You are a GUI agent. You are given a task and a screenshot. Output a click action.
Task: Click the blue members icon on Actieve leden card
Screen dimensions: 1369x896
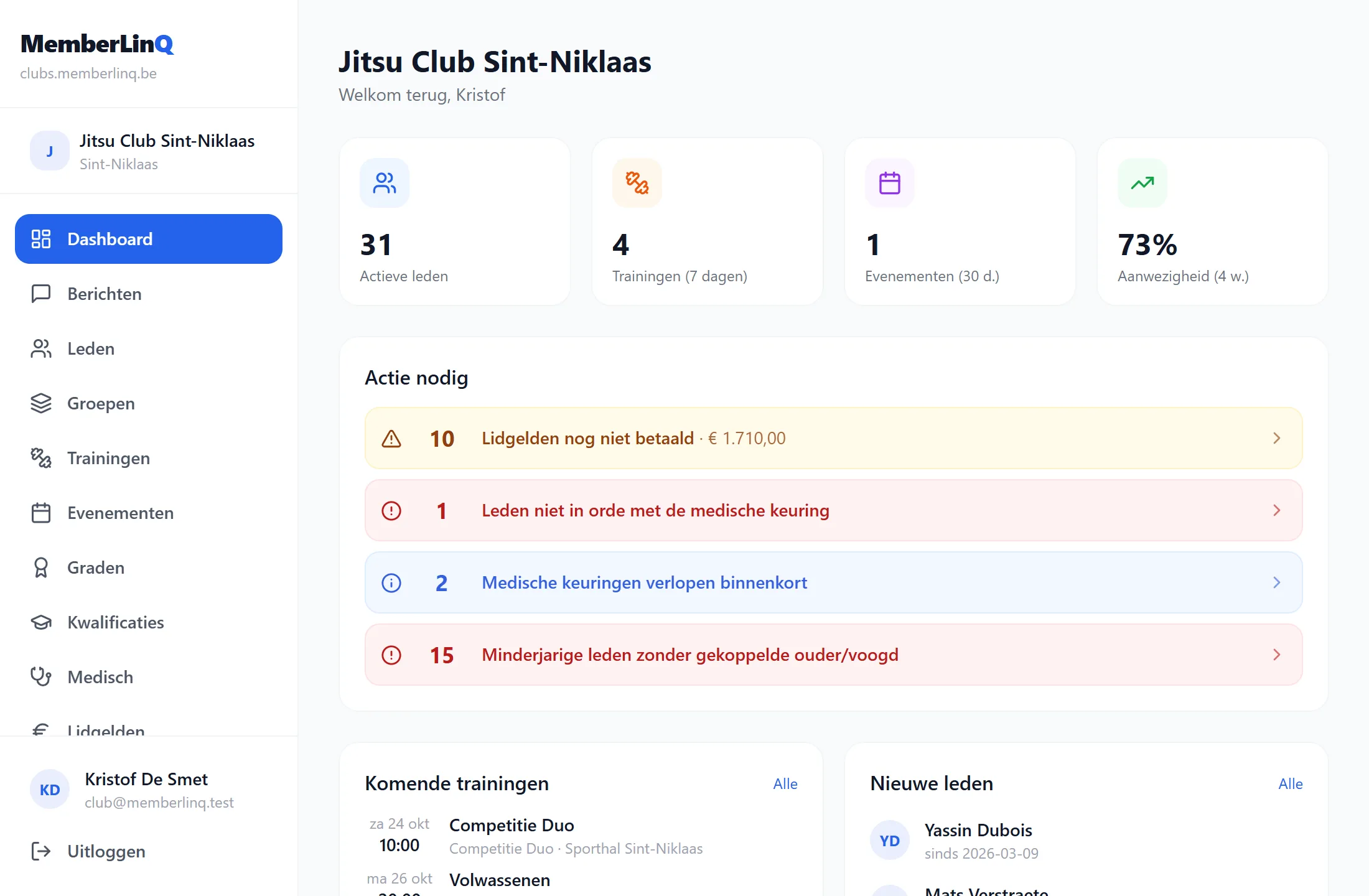coord(385,183)
